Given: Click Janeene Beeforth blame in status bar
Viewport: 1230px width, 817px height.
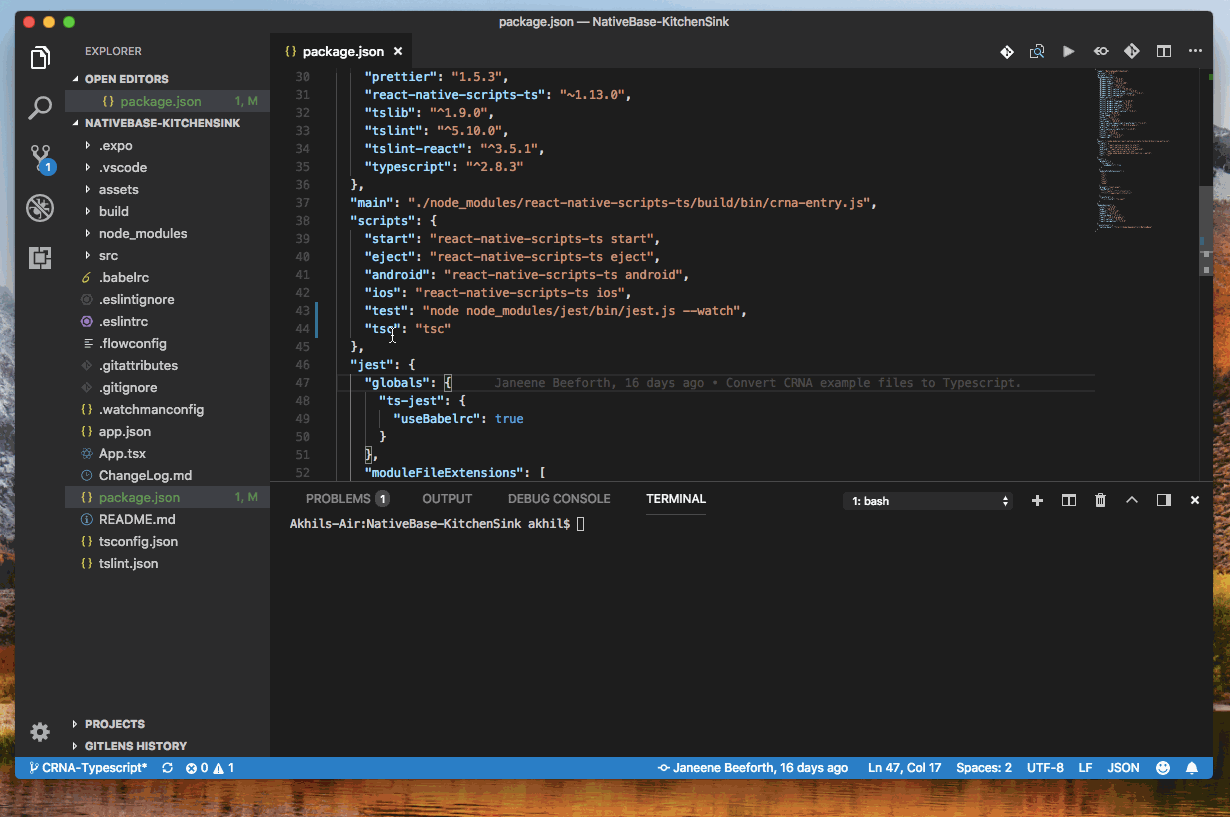Looking at the screenshot, I should 752,768.
